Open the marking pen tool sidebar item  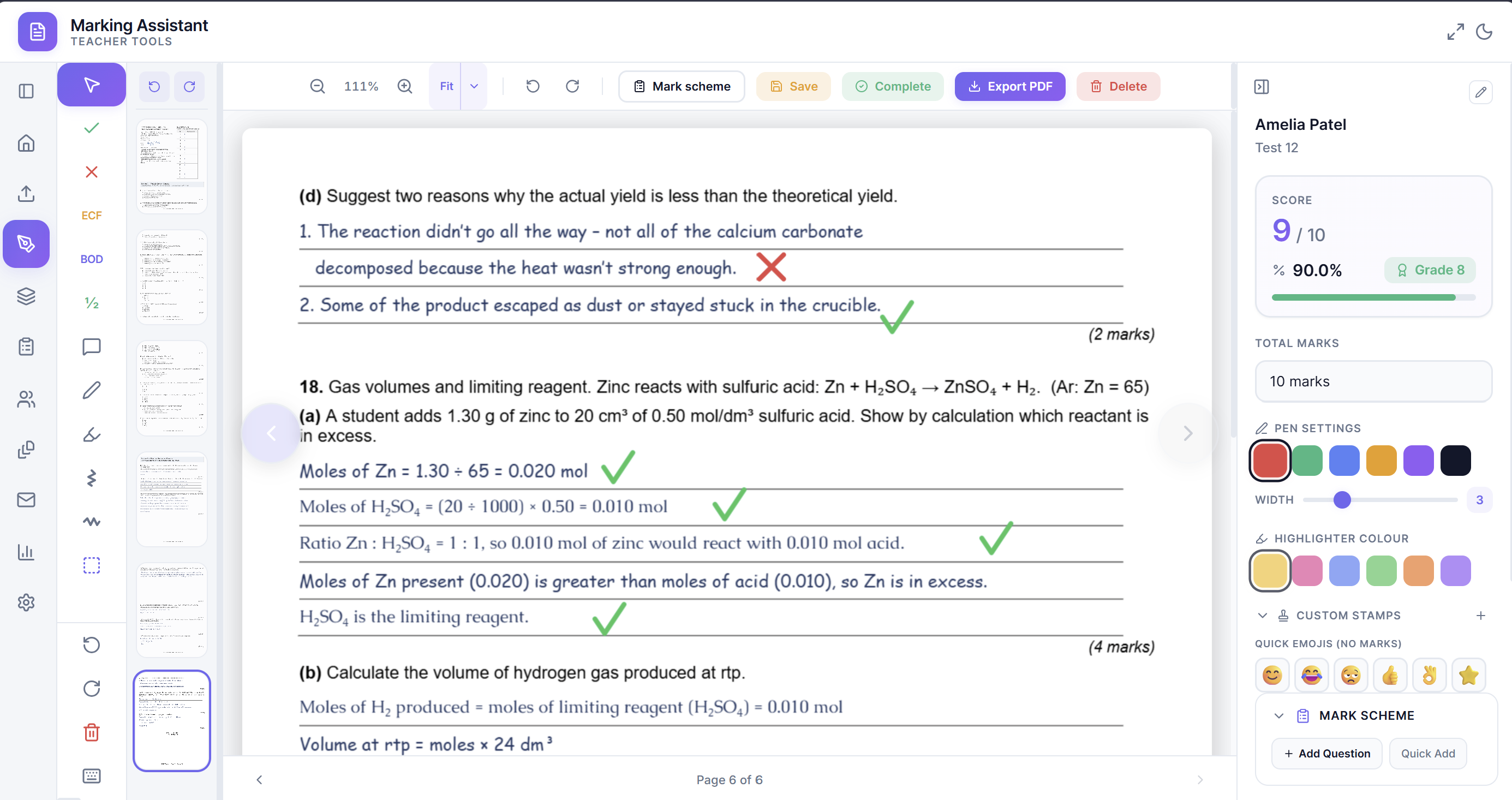click(x=26, y=244)
